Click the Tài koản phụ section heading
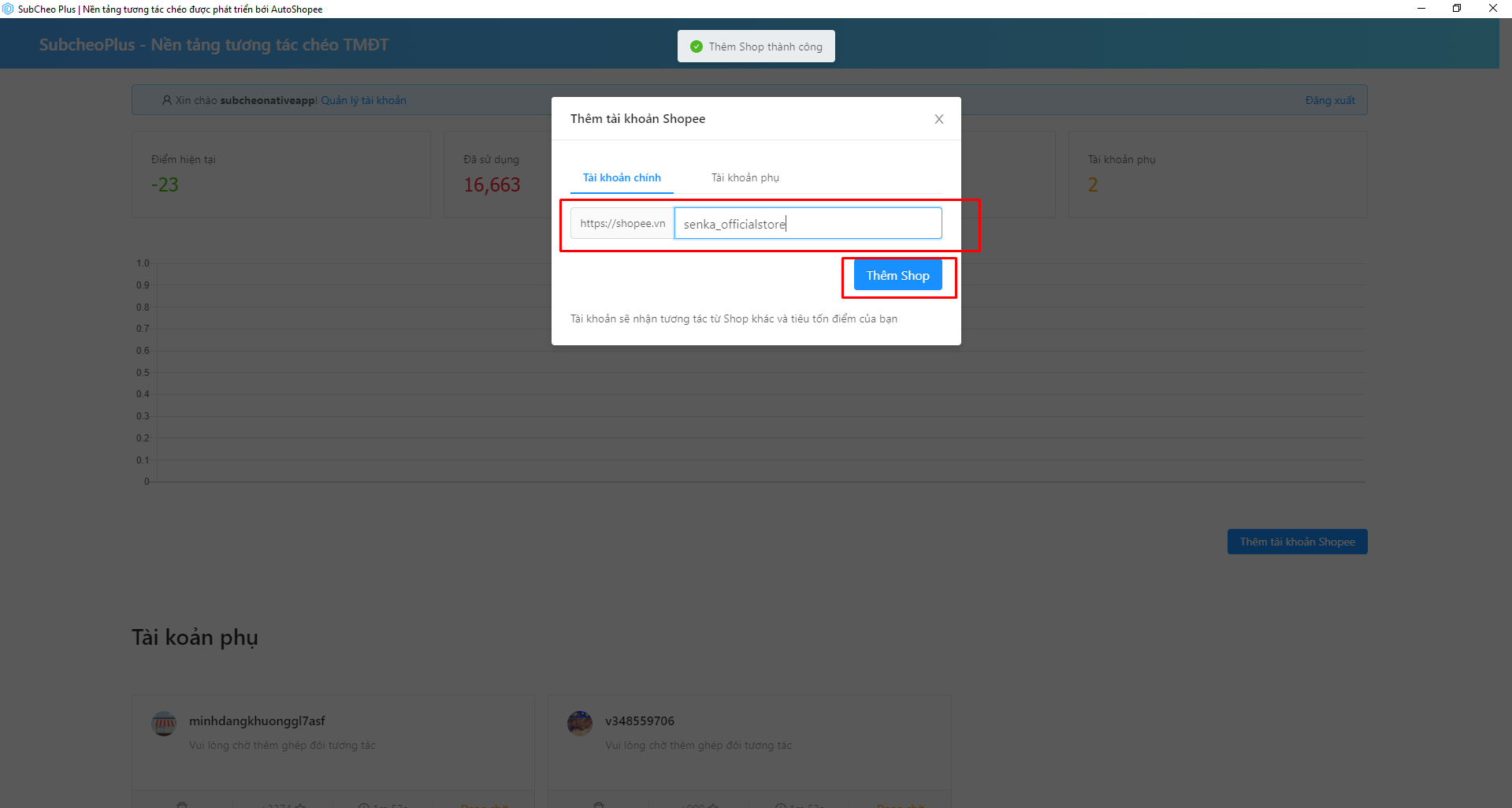 point(195,637)
